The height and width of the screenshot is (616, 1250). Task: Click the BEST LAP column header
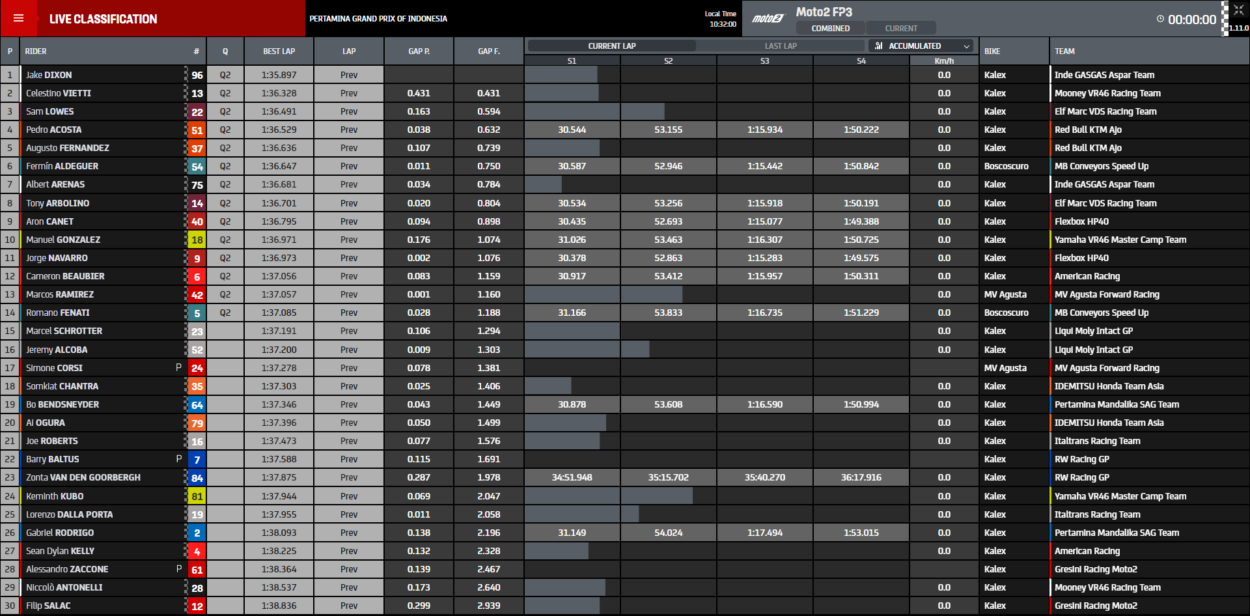(x=279, y=50)
